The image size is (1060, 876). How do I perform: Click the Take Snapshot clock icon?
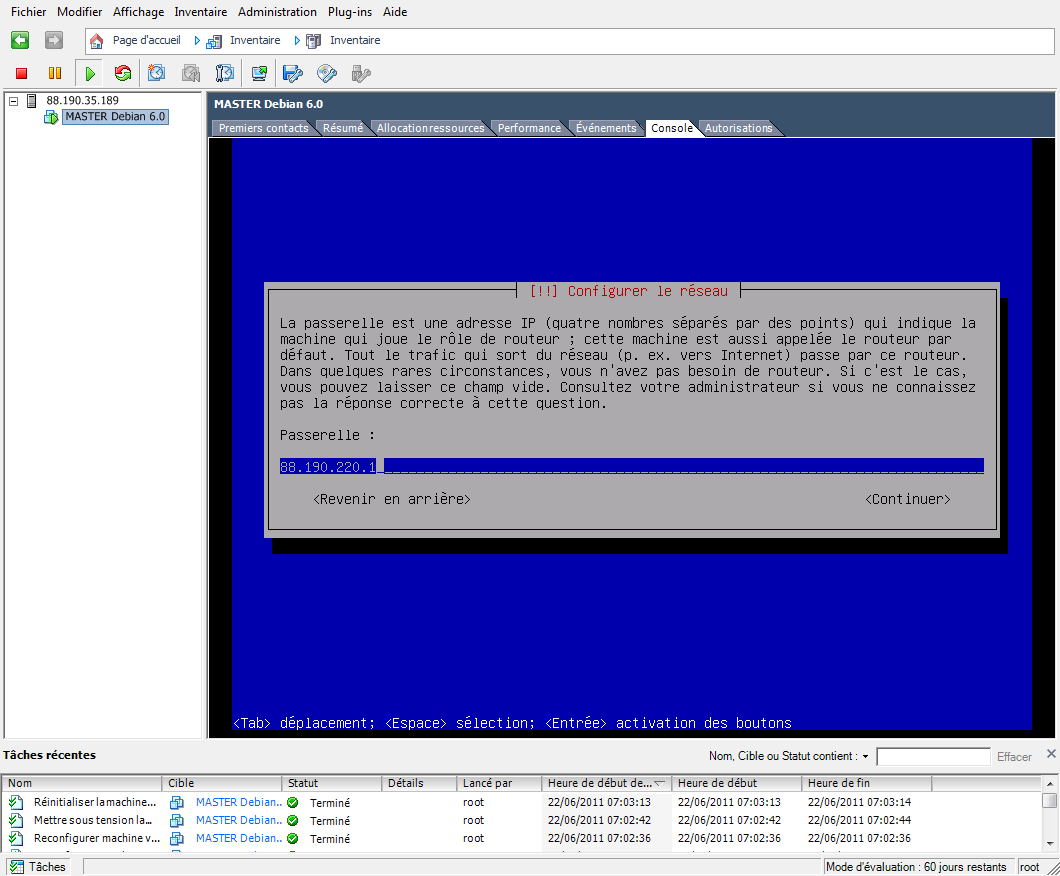[157, 73]
